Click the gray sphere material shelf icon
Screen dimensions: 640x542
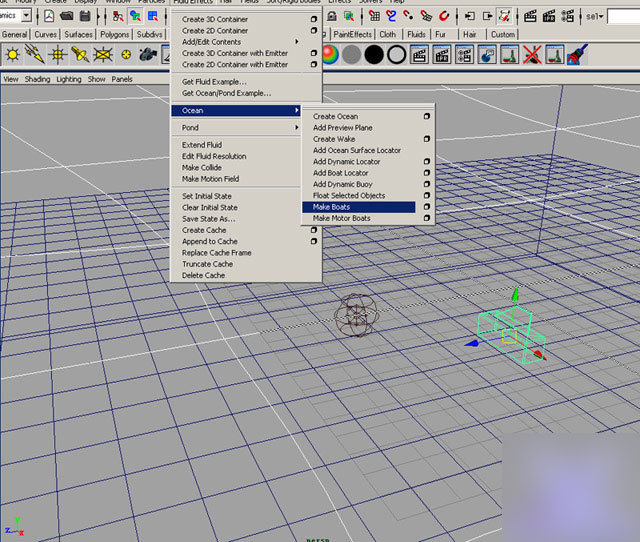(x=351, y=55)
